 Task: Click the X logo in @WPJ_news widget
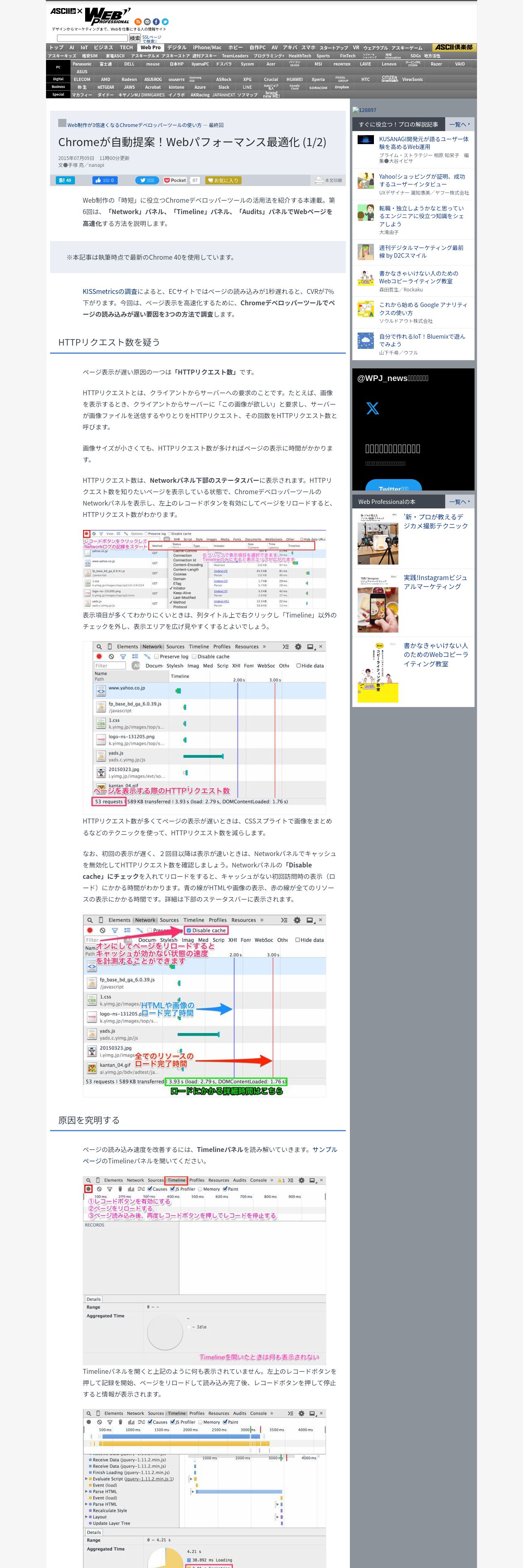click(373, 408)
